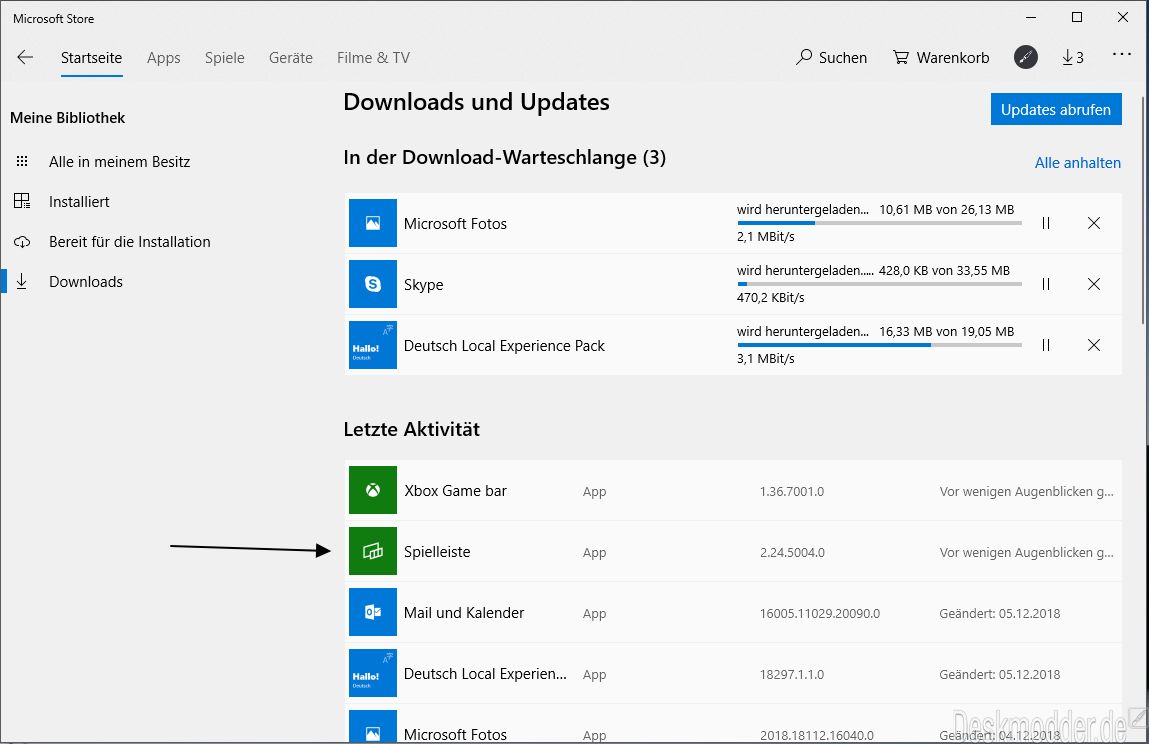Click the Mail und Kalender icon
The image size is (1149, 744).
(372, 612)
